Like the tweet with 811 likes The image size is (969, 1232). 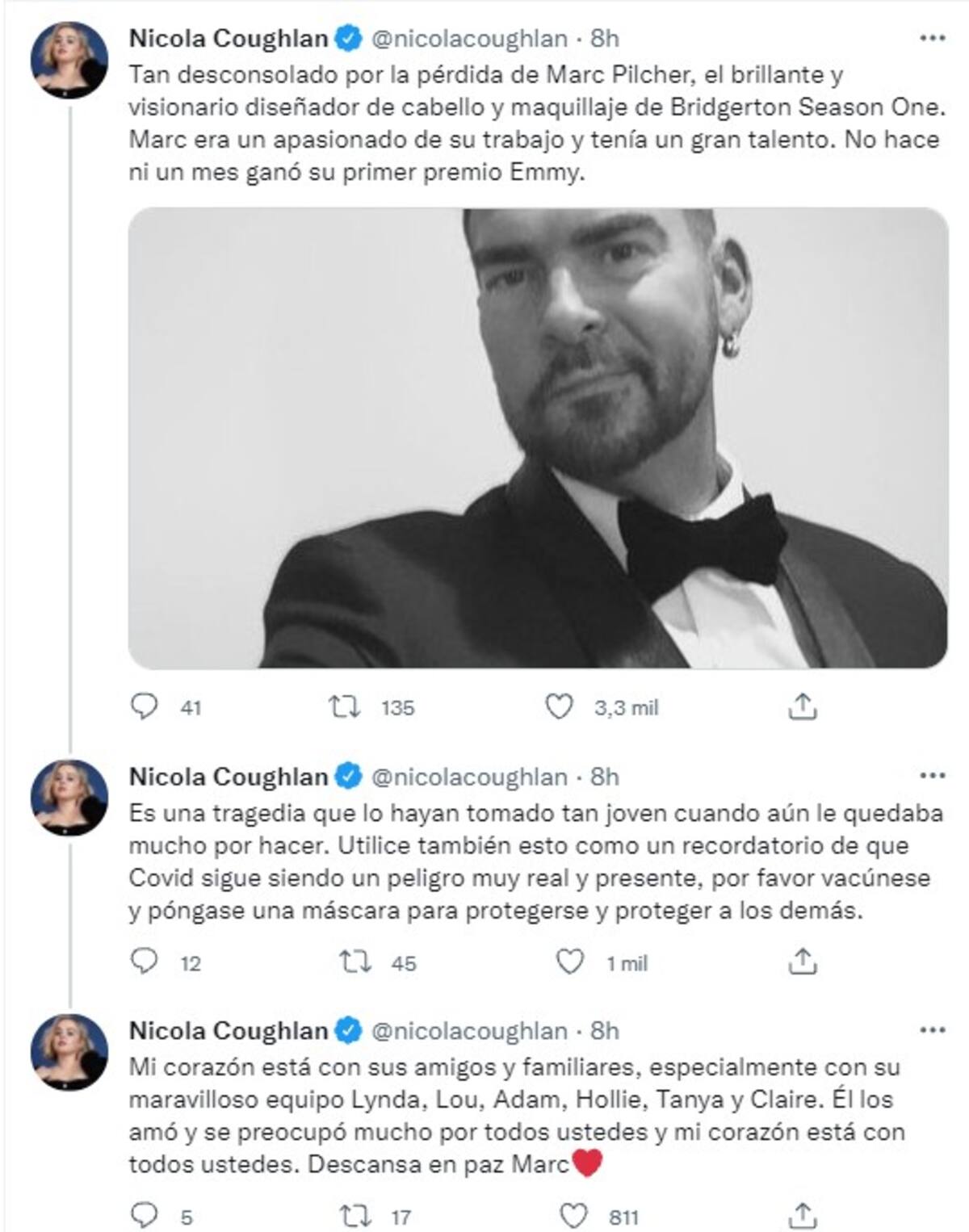573,1215
